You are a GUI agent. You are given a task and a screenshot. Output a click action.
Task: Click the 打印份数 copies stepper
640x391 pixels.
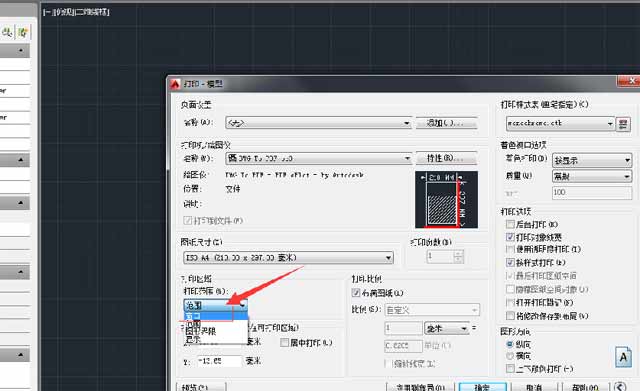pos(458,257)
